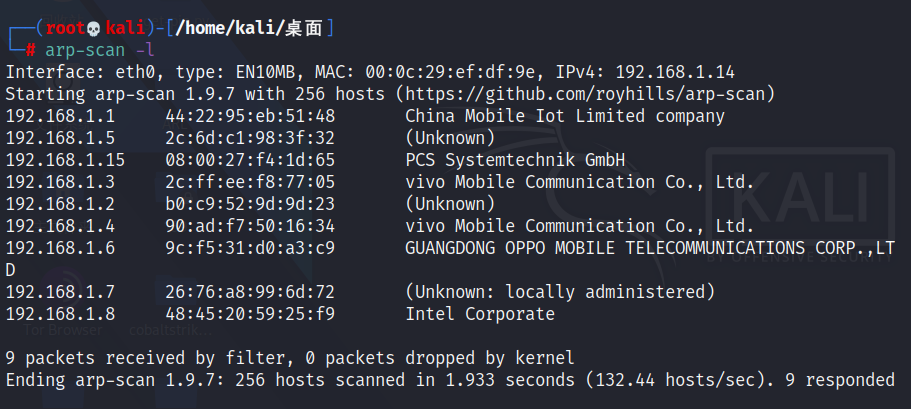Click the Intel Corporate vendor name
Screen dimensions: 911x409
[480, 314]
